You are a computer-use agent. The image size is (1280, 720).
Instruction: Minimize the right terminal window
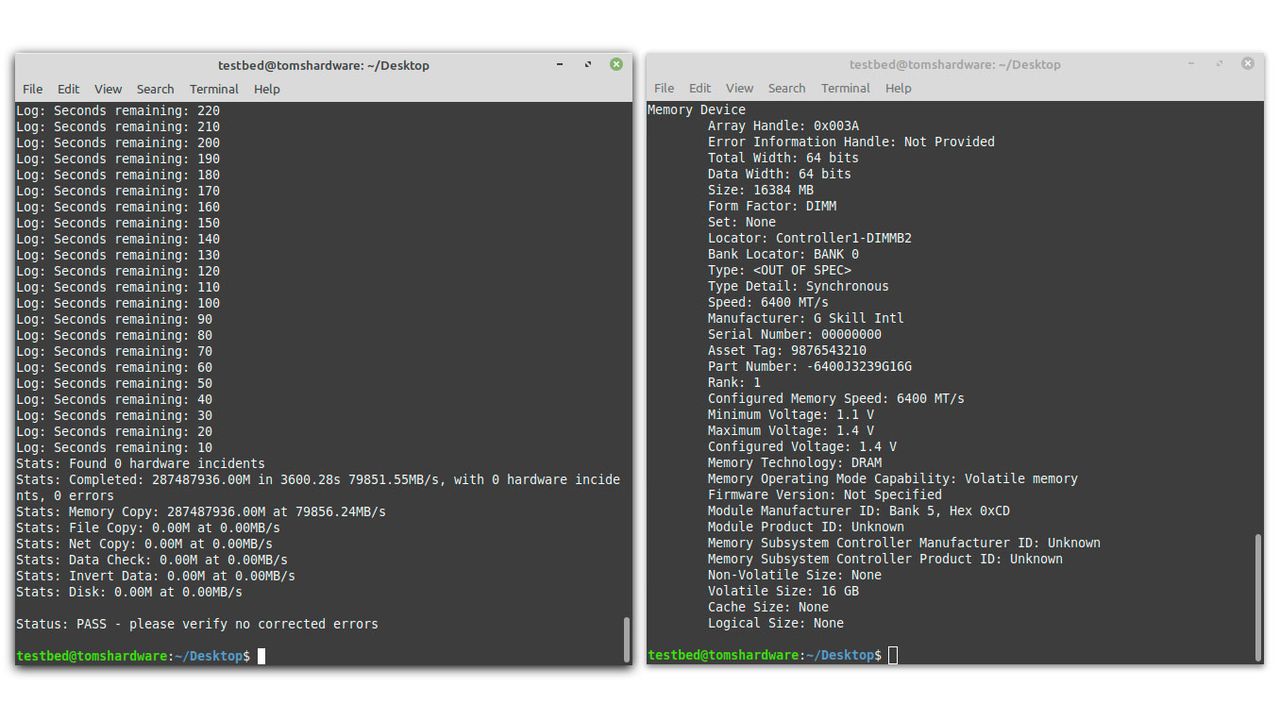point(1191,64)
